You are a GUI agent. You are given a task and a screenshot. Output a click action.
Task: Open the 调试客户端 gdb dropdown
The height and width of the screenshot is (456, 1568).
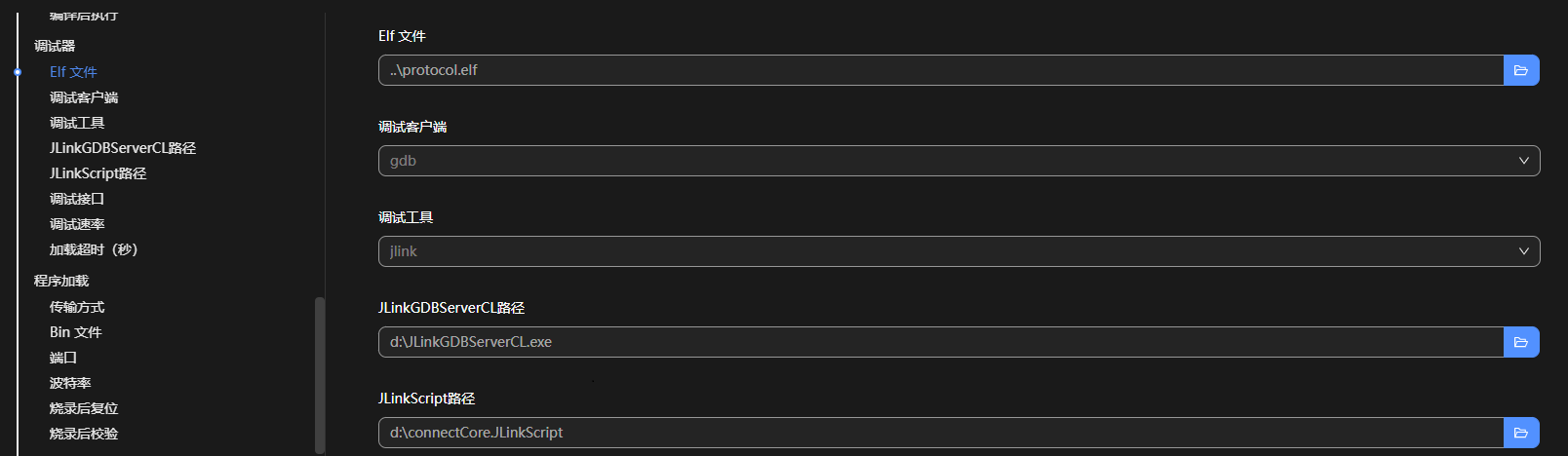[x=959, y=161]
